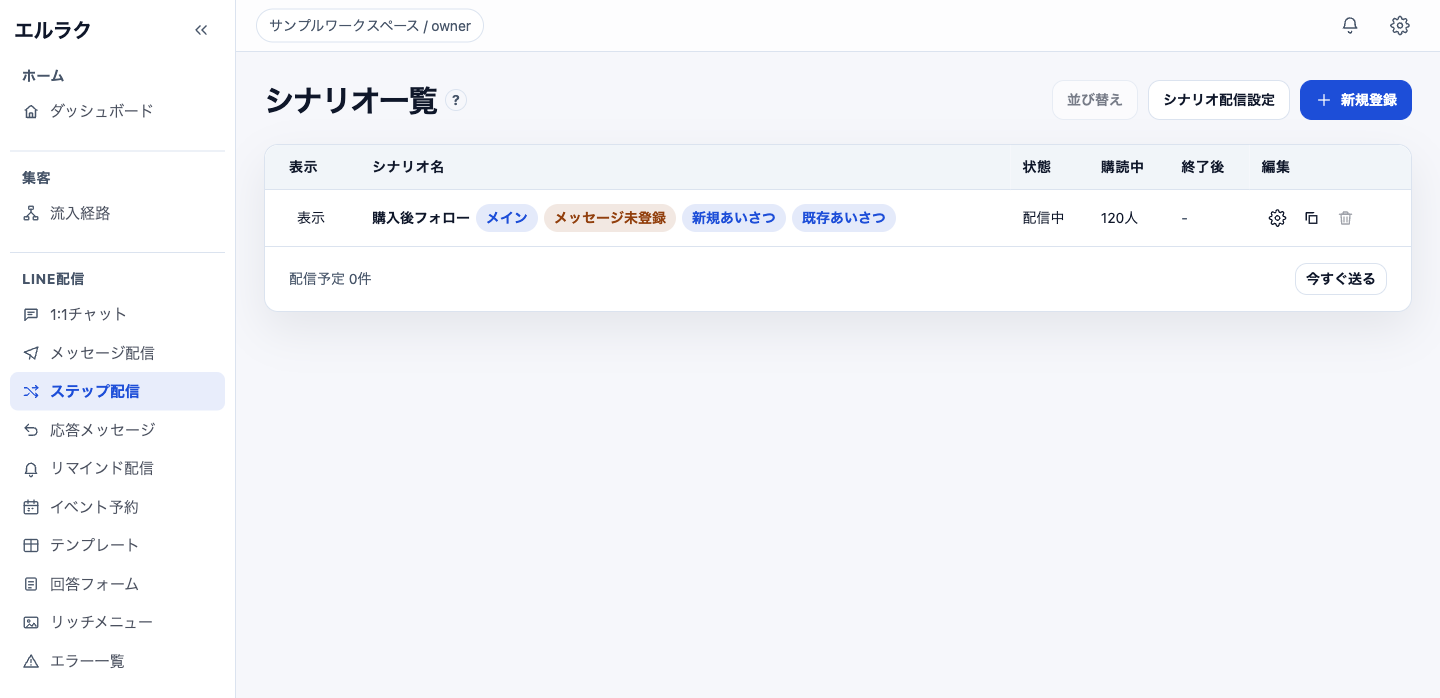Open ダッシュボード in sidebar
This screenshot has width=1440, height=698.
(x=117, y=111)
